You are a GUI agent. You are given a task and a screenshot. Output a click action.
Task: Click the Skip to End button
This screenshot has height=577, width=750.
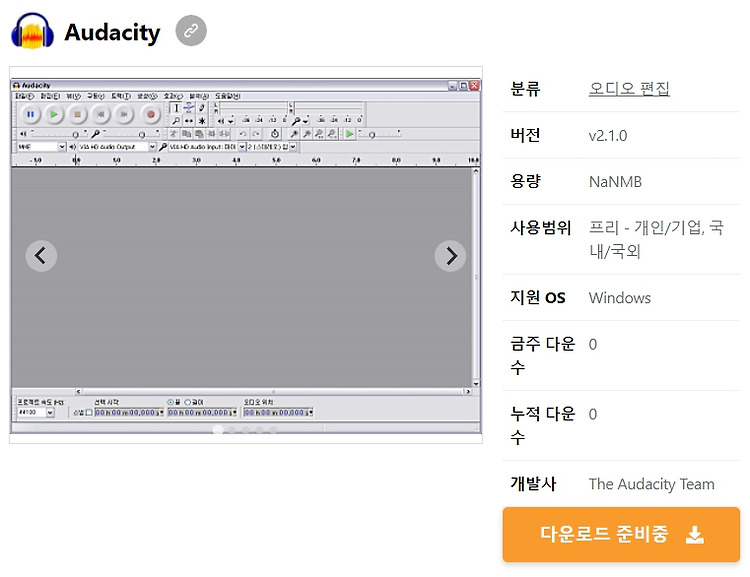click(x=124, y=114)
